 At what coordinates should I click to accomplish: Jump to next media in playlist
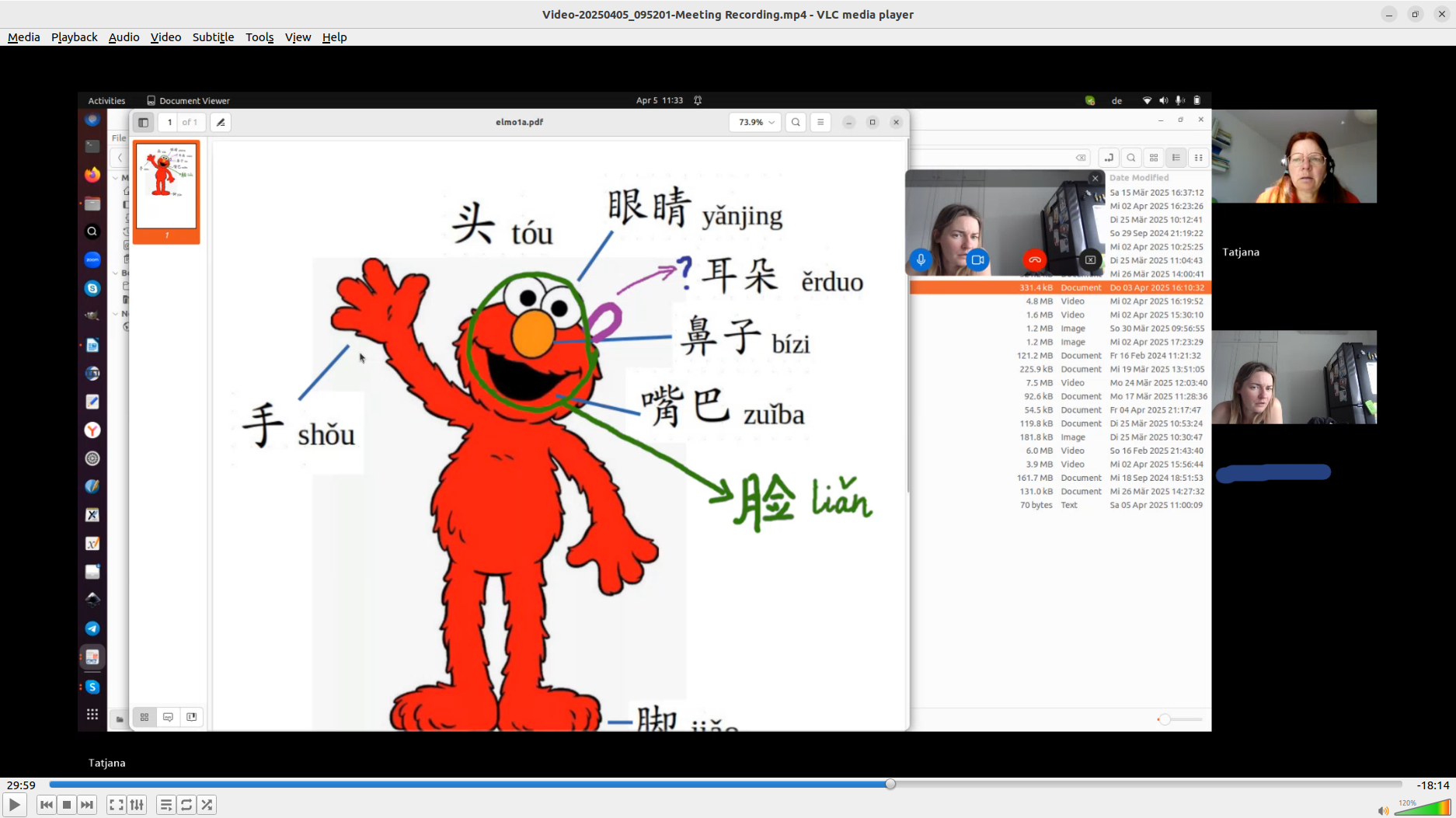click(87, 805)
